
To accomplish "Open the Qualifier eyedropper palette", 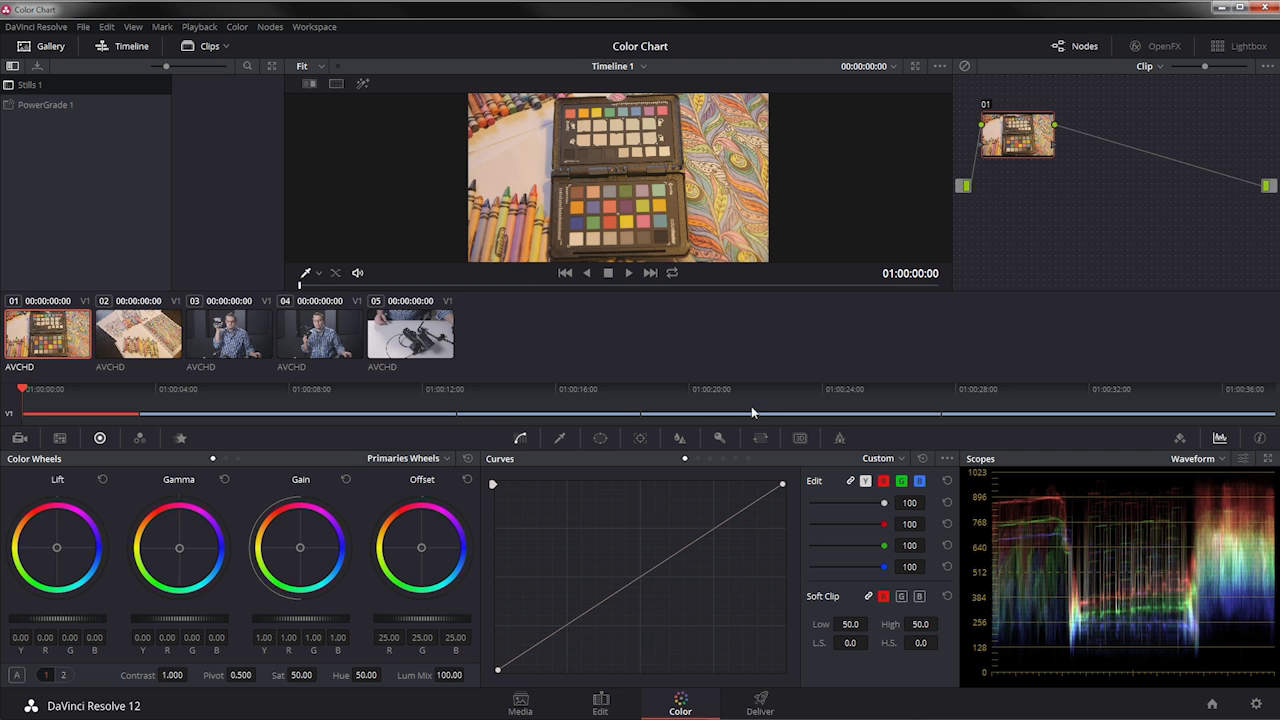I will 560,438.
